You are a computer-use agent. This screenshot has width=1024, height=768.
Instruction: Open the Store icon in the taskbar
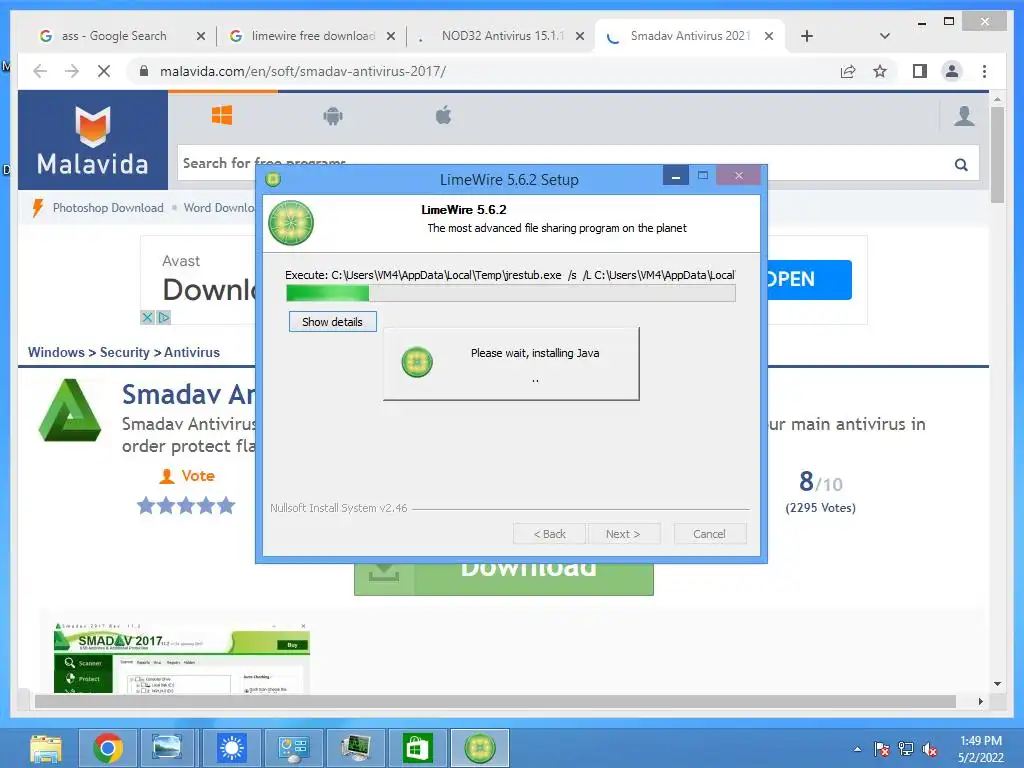(418, 748)
